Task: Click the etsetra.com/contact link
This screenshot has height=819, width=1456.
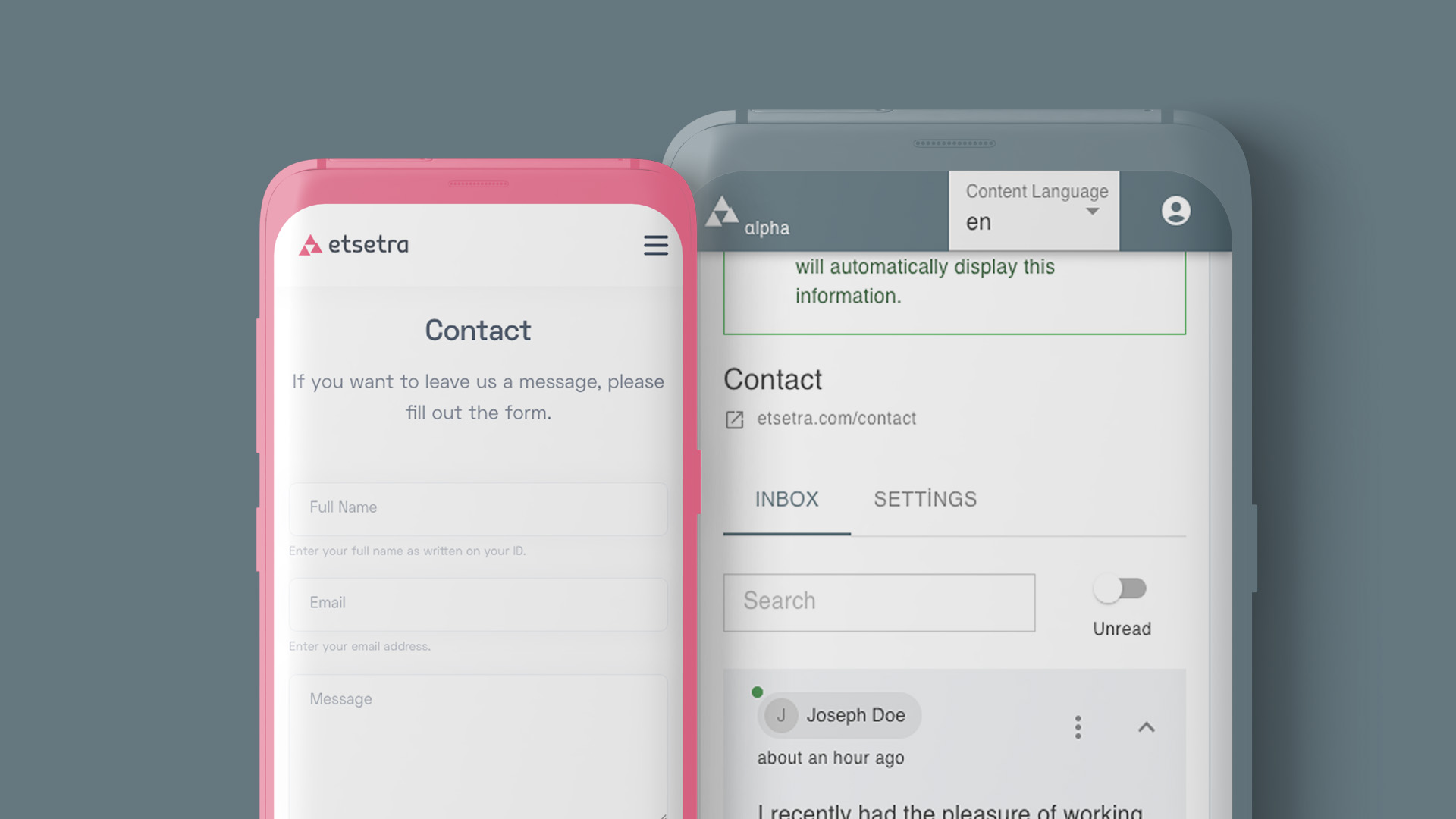Action: tap(836, 419)
